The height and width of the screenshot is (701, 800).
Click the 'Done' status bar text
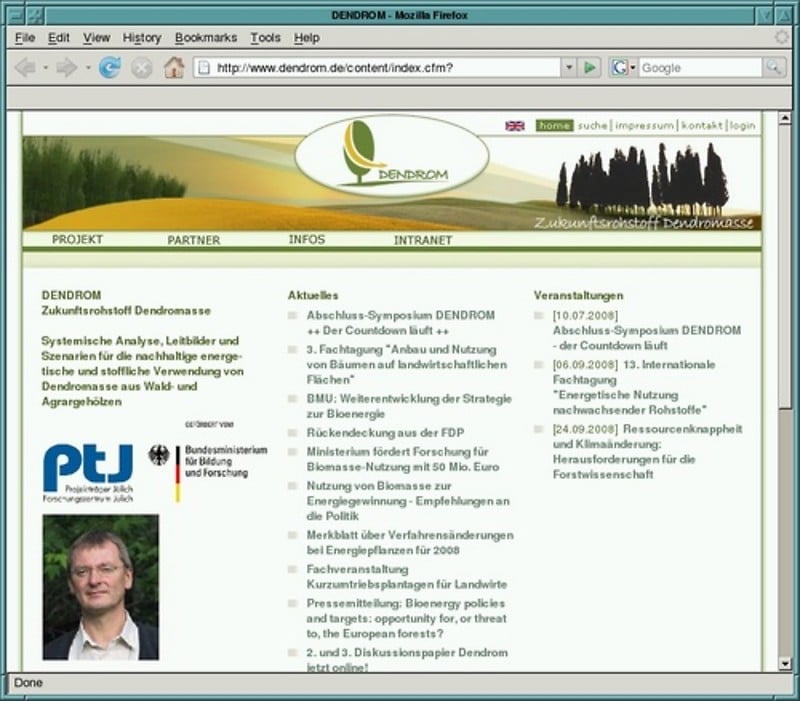28,683
